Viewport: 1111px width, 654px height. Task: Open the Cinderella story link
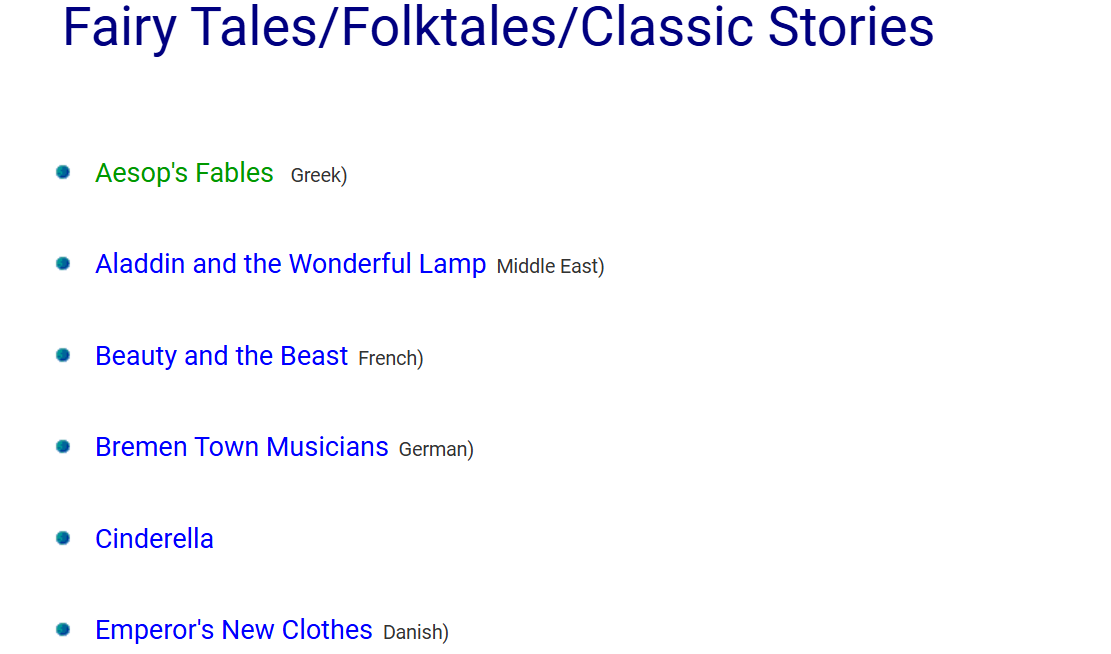coord(154,539)
